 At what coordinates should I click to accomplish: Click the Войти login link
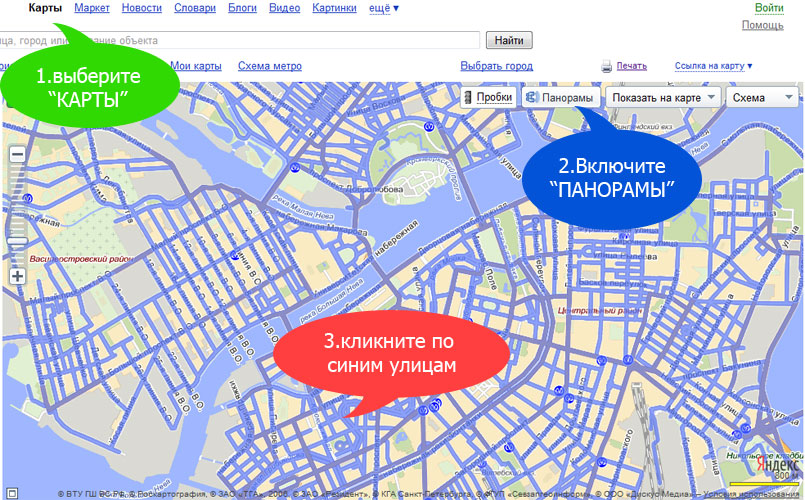769,8
